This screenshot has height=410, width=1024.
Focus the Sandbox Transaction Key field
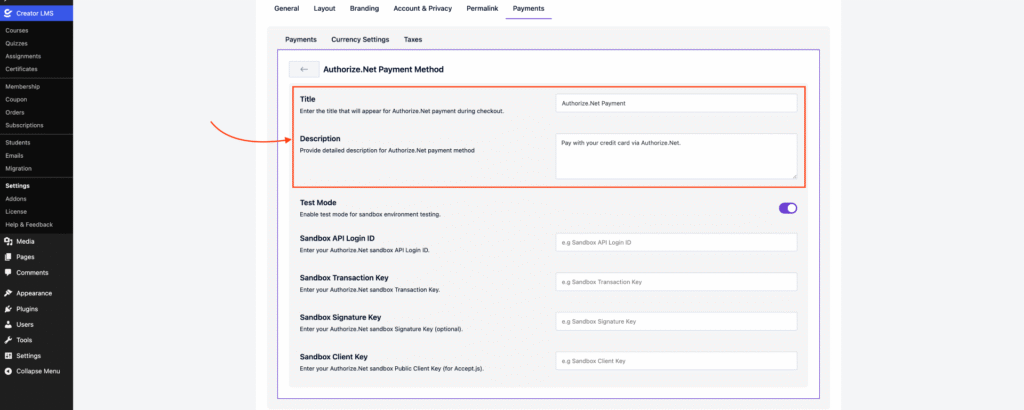tap(677, 282)
